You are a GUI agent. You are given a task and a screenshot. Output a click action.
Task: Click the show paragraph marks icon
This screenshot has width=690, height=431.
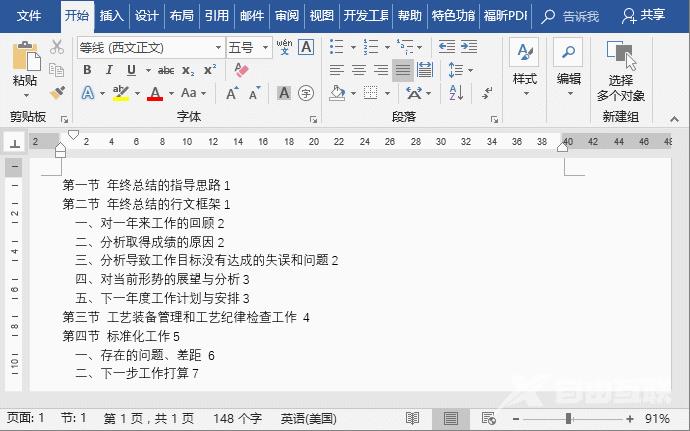487,93
